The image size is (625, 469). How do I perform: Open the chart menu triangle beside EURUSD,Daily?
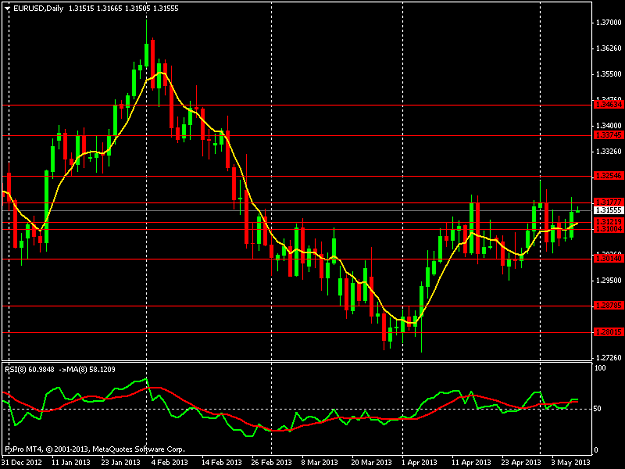click(7, 8)
